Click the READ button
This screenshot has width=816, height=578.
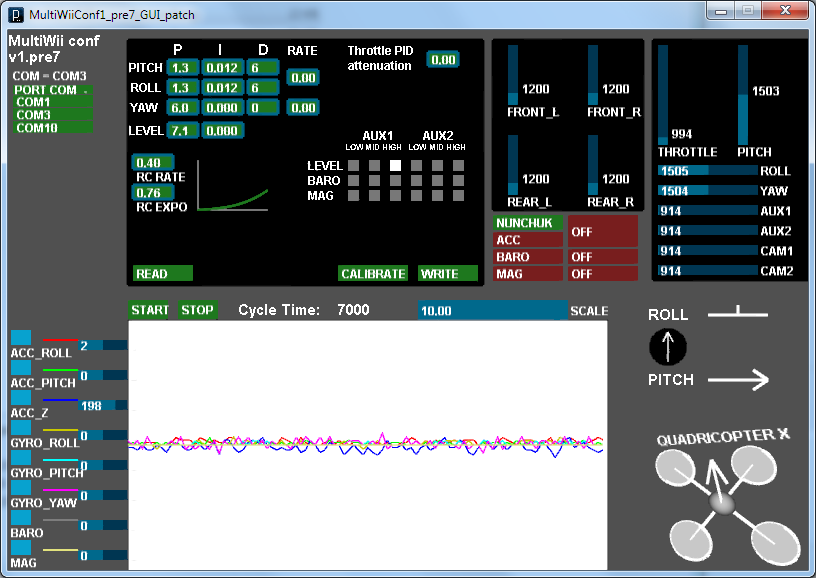point(163,273)
